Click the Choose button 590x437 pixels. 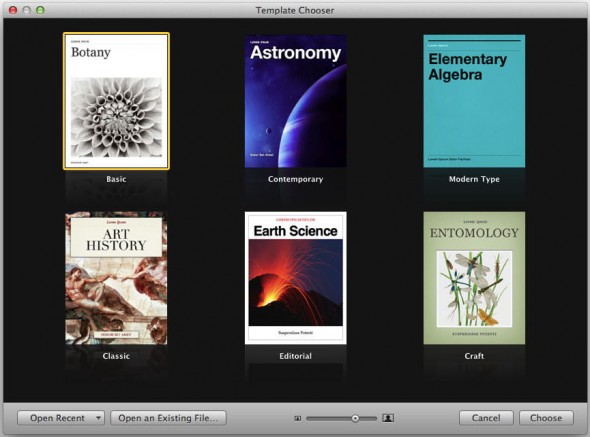pos(546,418)
